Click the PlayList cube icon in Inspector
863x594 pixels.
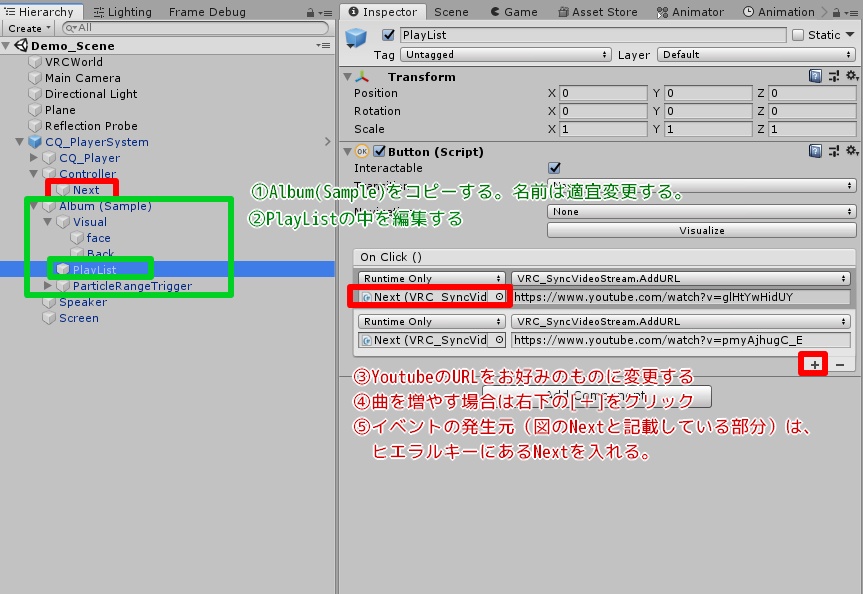356,34
